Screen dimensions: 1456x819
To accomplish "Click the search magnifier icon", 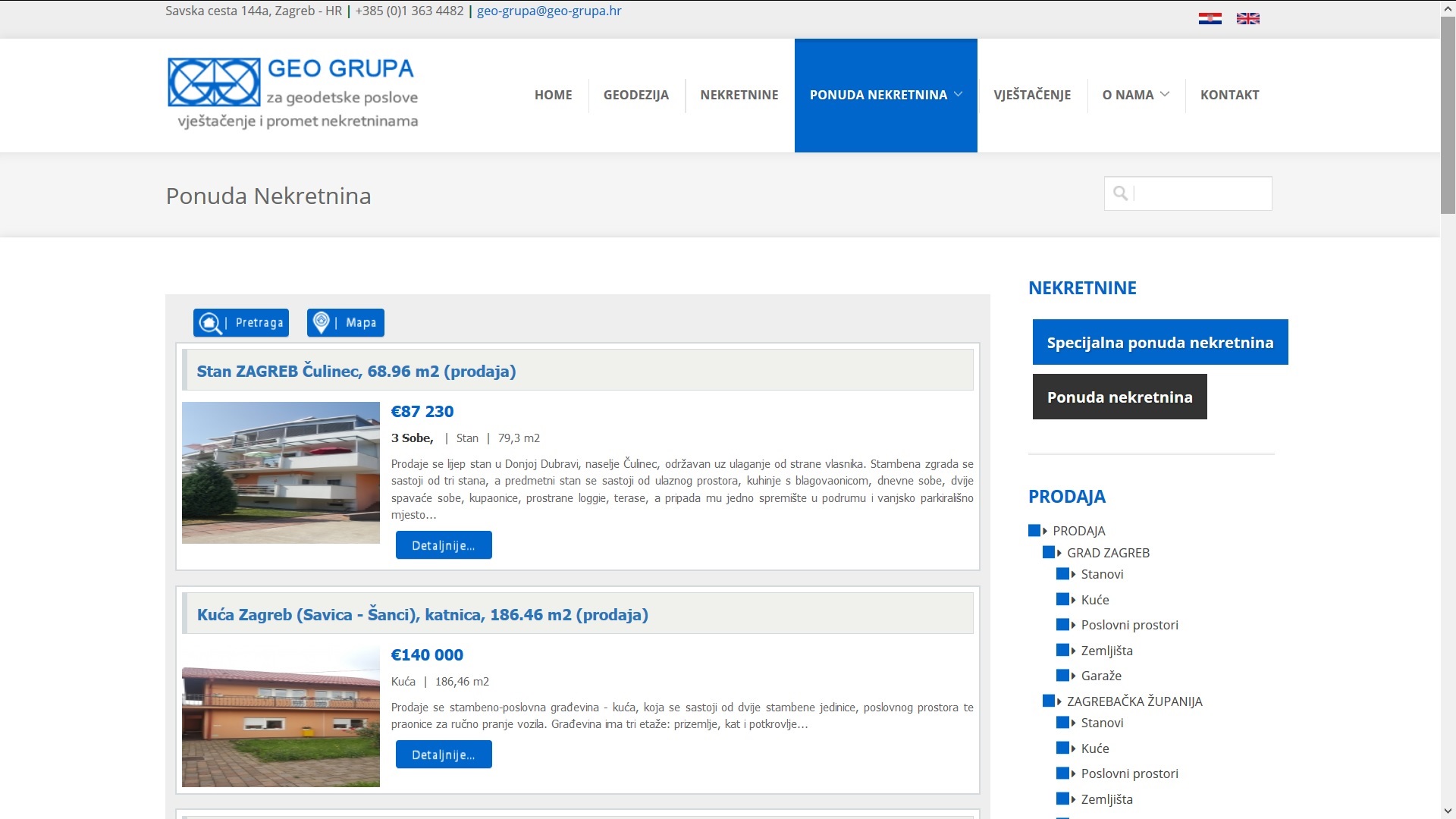I will tap(1120, 193).
